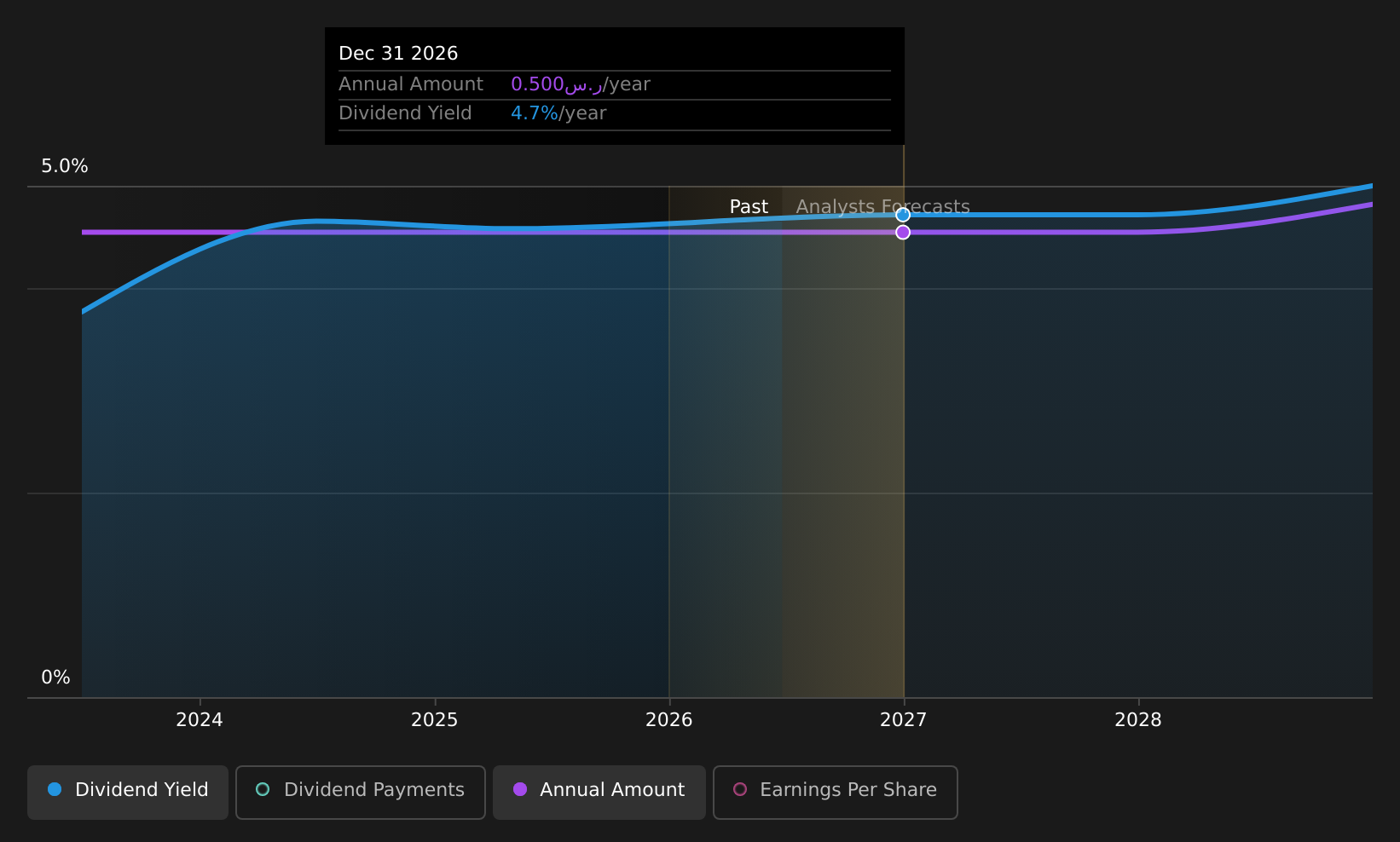Click the purple Annual Amount data point
Screen dimensions: 1400x842
(x=903, y=232)
